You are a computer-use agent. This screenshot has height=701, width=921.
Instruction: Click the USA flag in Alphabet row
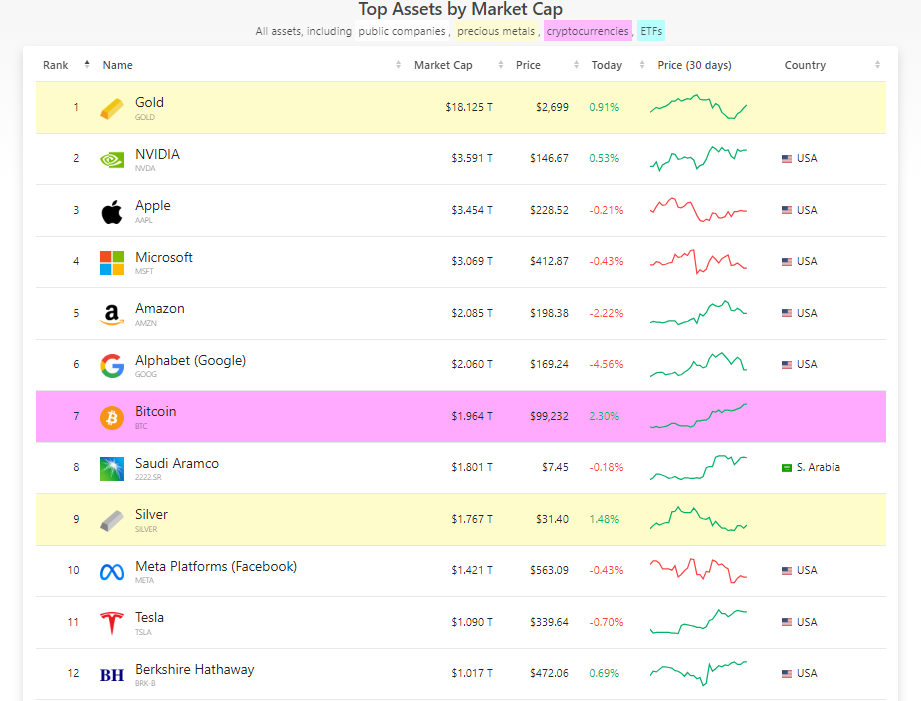(787, 364)
